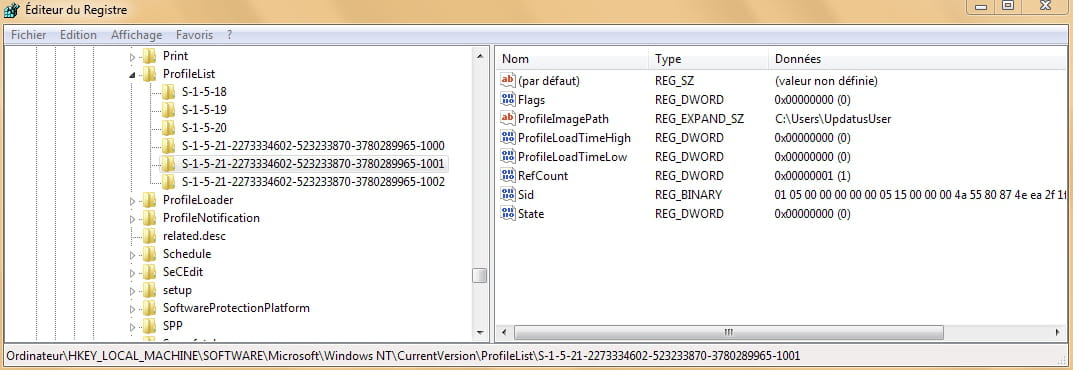Sort values by the Données column

[x=917, y=59]
